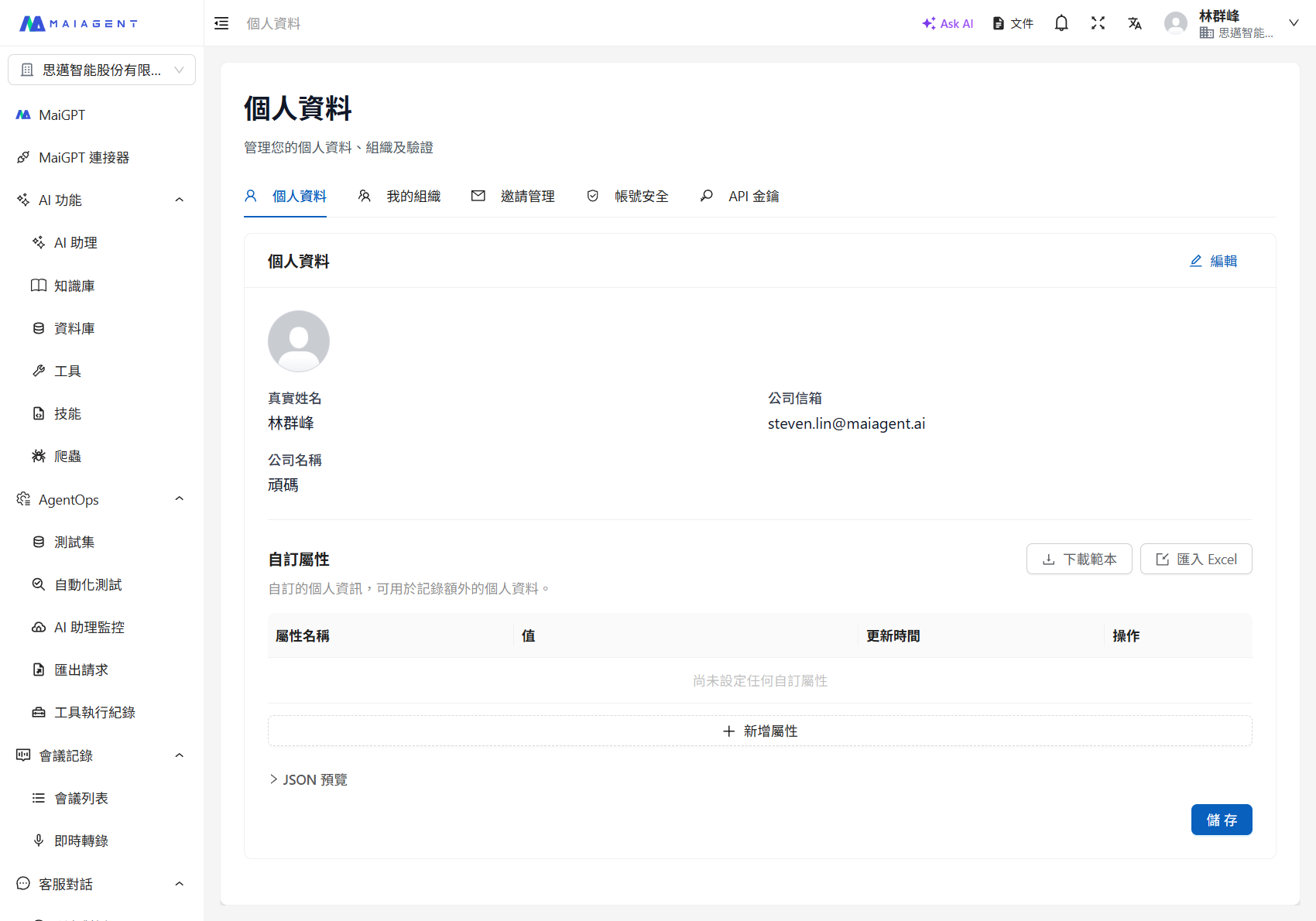Open the 文件 documents link
The height and width of the screenshot is (921, 1316).
coord(1013,23)
